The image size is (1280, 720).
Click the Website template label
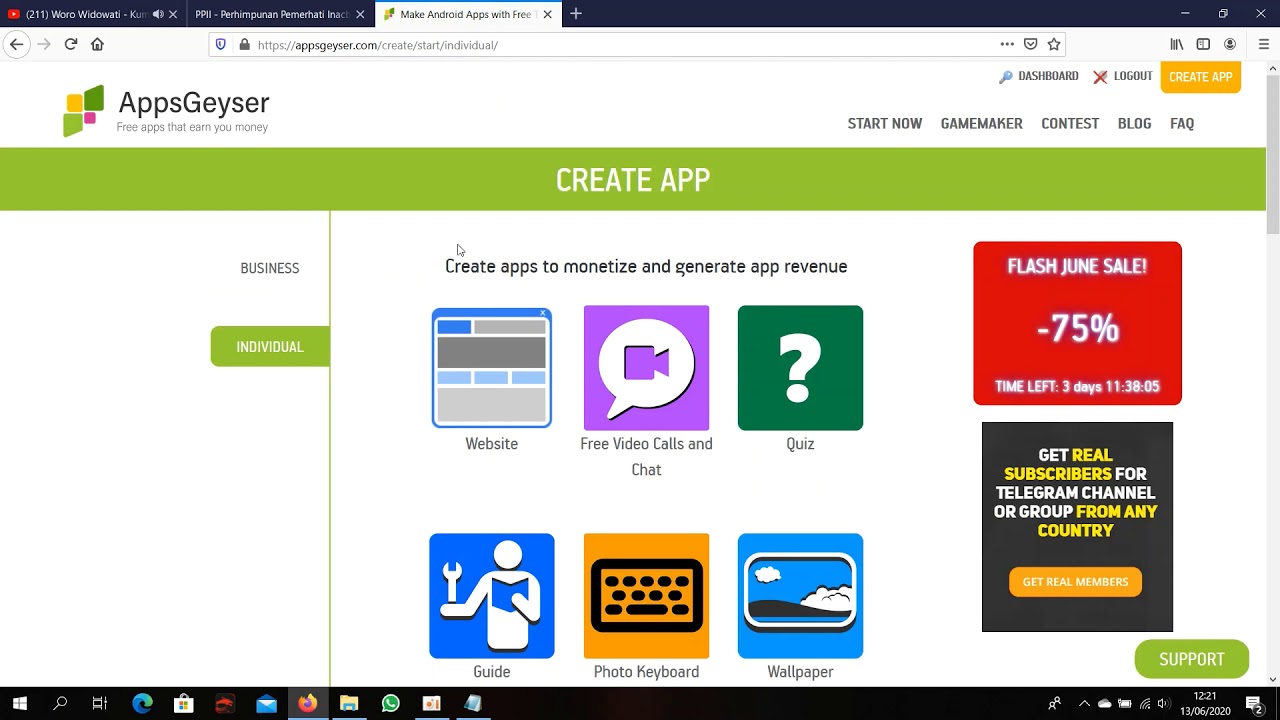491,444
